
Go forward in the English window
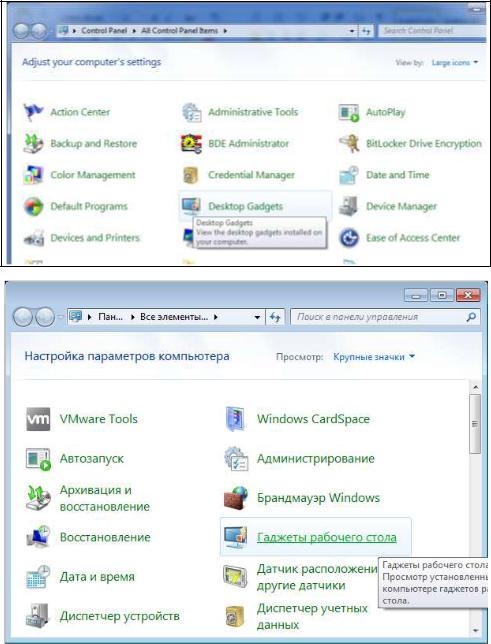point(39,31)
